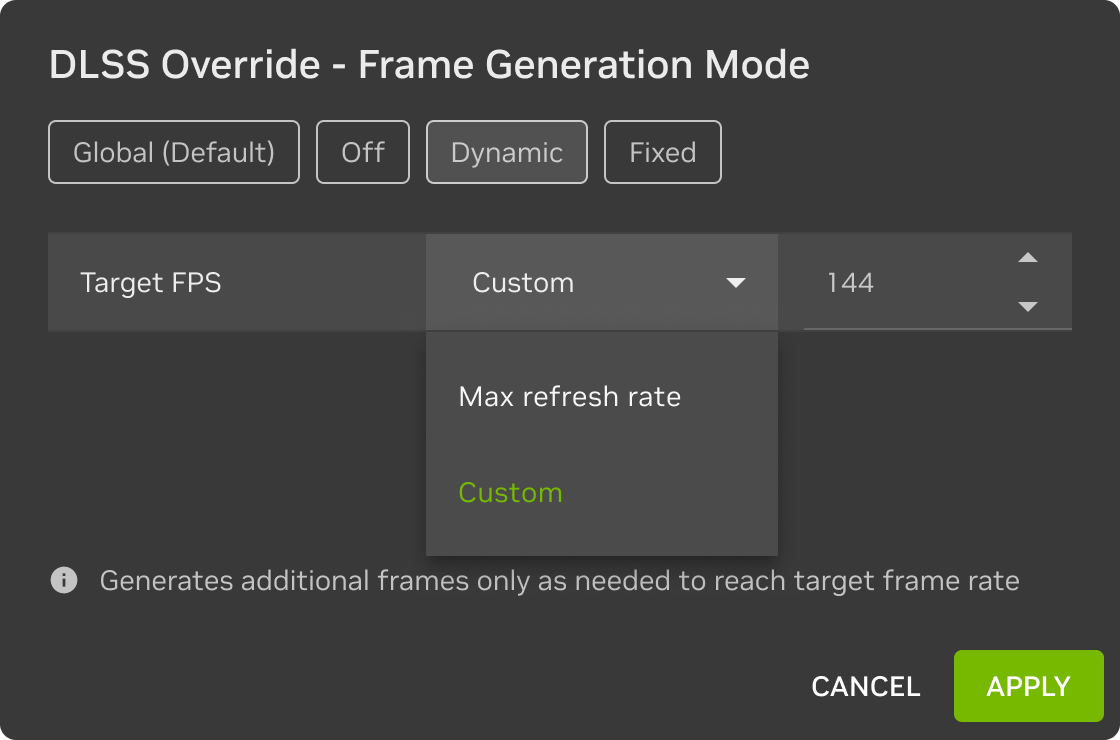Click the info icon near the description text

click(x=63, y=580)
